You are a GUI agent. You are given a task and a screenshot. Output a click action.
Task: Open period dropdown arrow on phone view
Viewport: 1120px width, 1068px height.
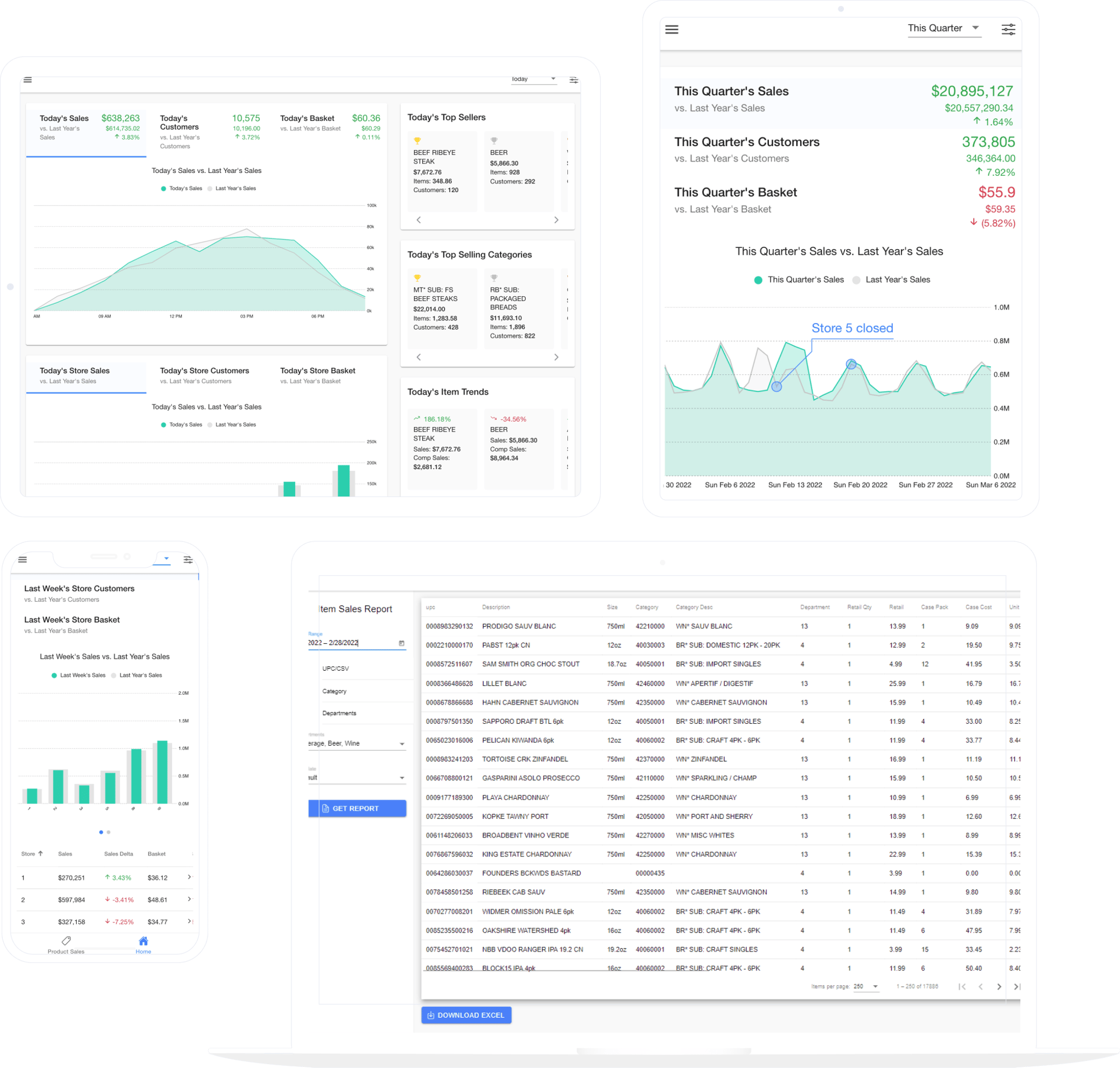[x=166, y=559]
